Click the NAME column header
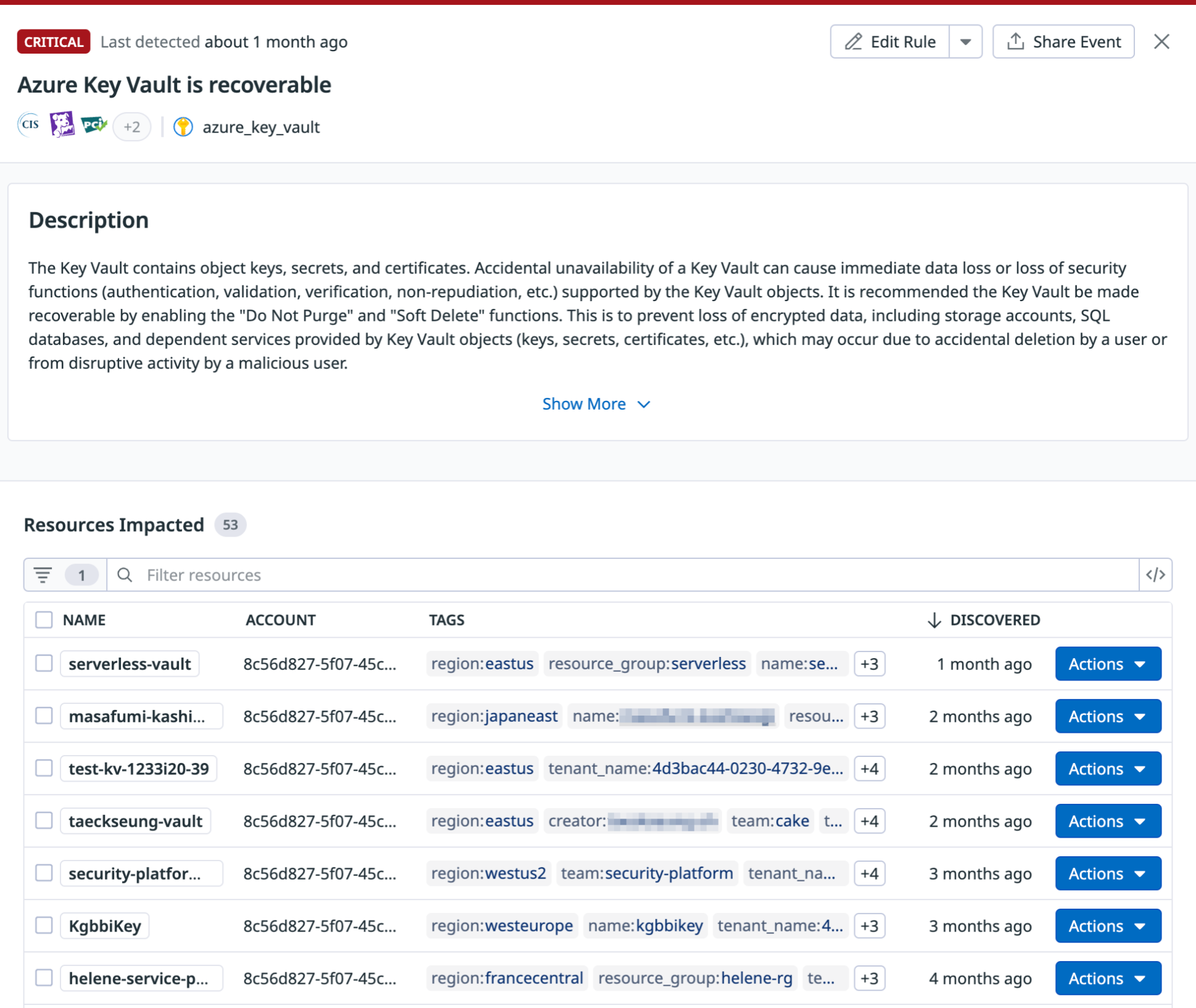Viewport: 1196px width, 1008px height. pos(84,620)
